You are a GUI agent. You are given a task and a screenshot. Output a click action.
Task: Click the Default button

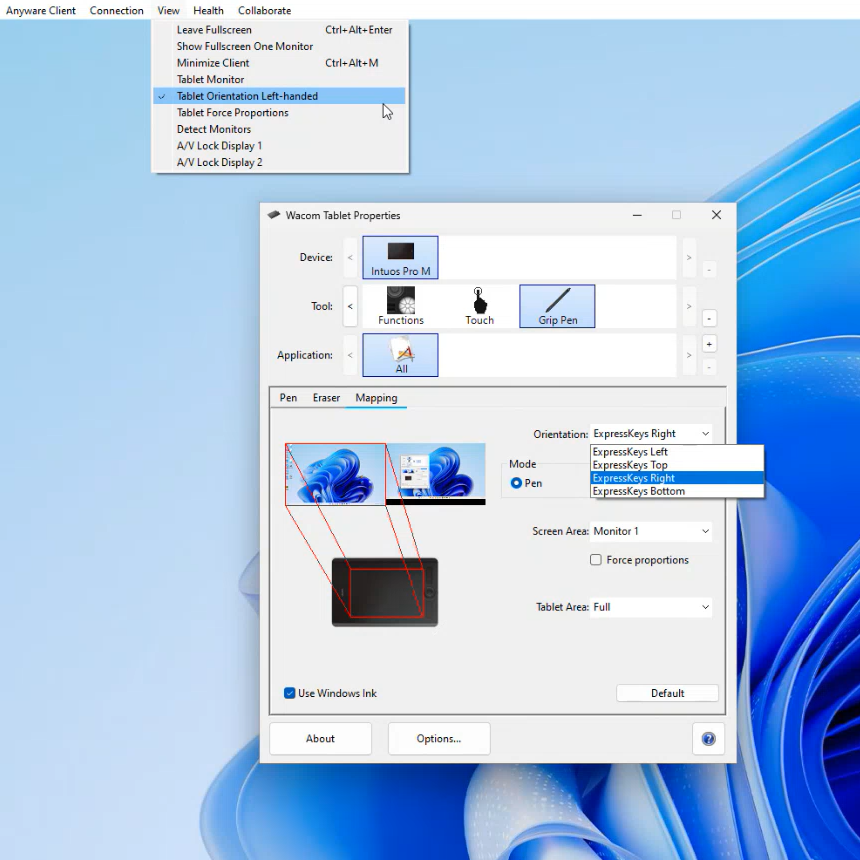pyautogui.click(x=667, y=693)
